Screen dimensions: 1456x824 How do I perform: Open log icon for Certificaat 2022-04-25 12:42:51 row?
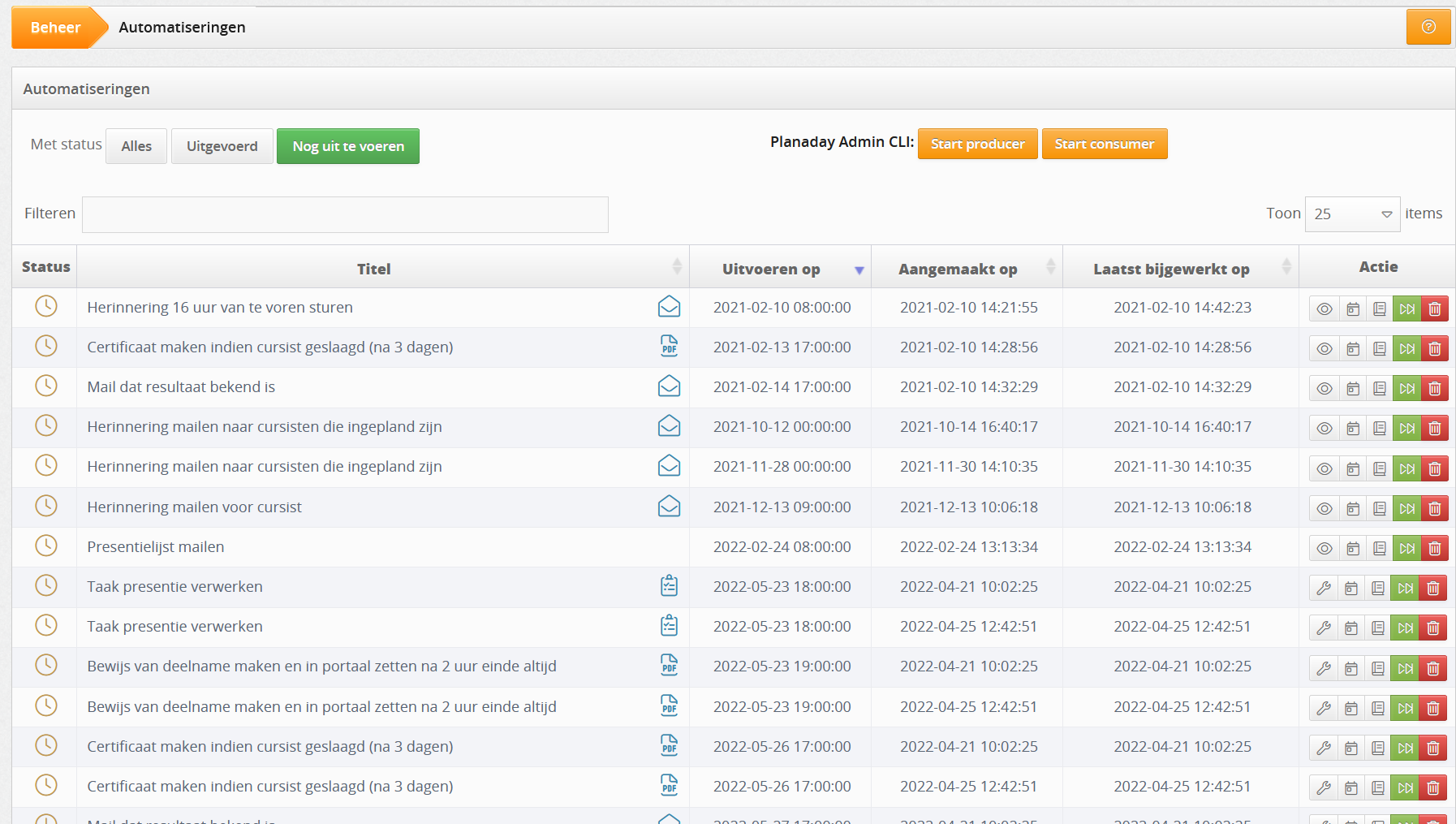(x=1378, y=787)
